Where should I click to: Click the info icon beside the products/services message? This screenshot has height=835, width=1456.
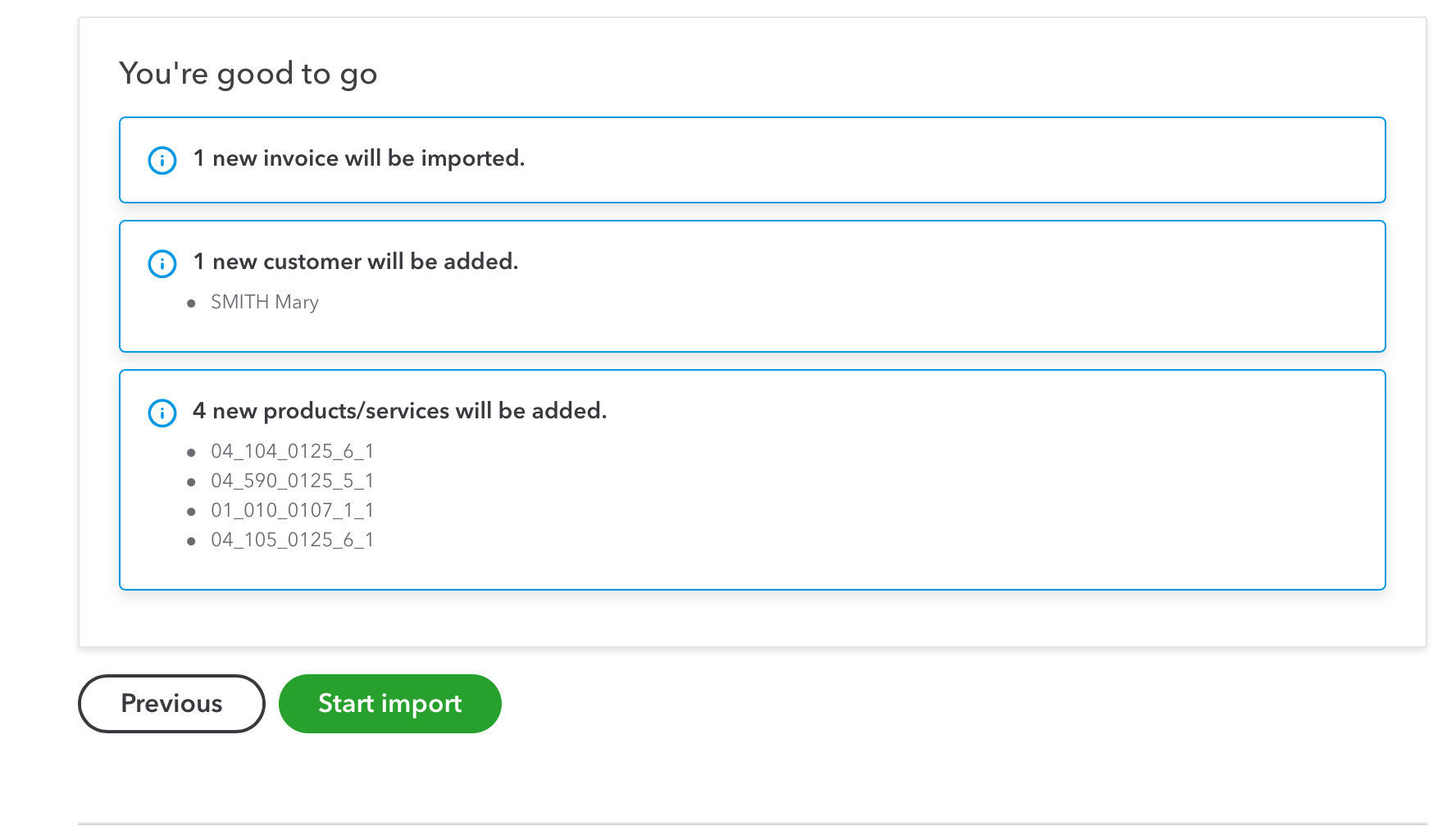pos(162,413)
